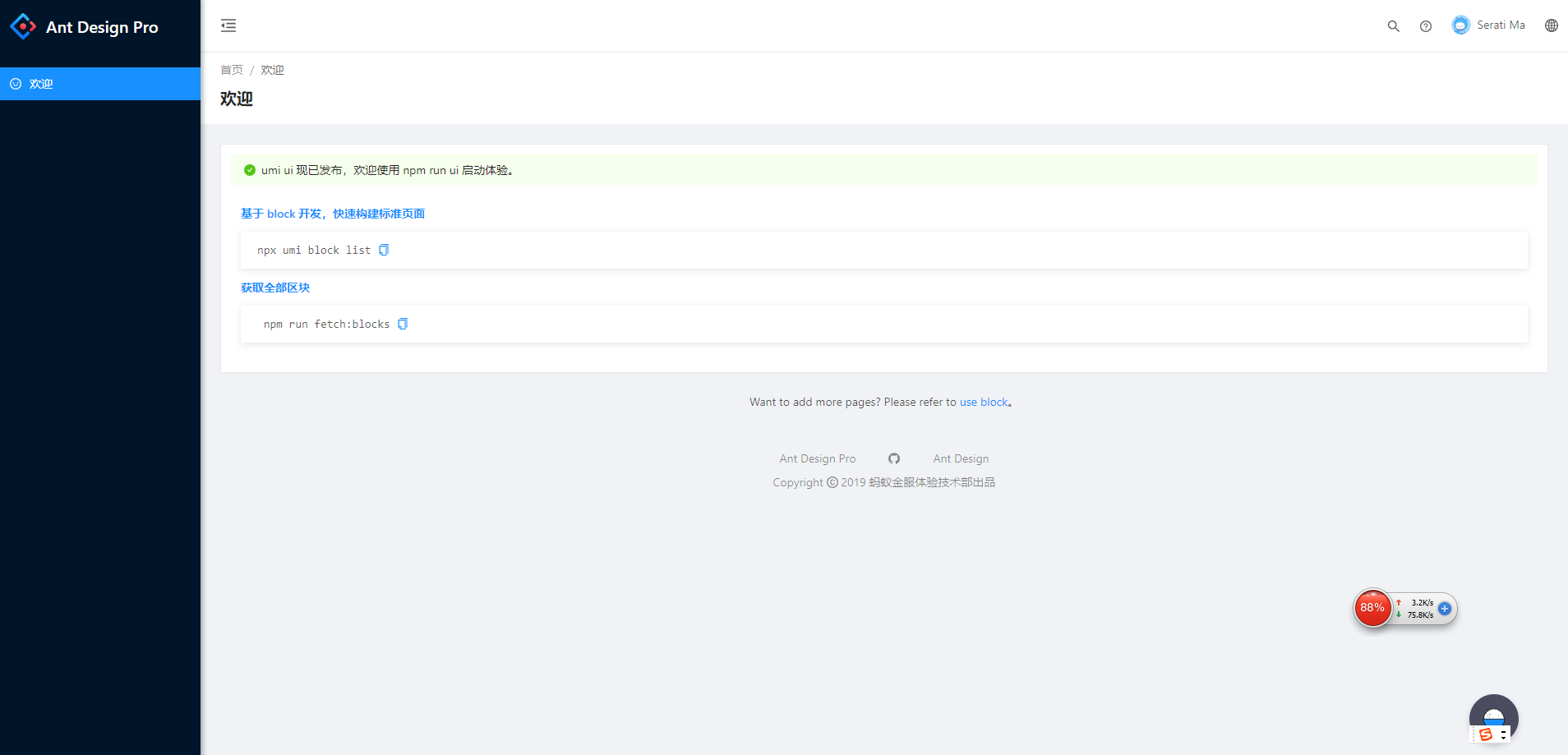Screen dimensions: 1568x755
Task: Copy the 'npx umi block list' command
Action: point(384,250)
